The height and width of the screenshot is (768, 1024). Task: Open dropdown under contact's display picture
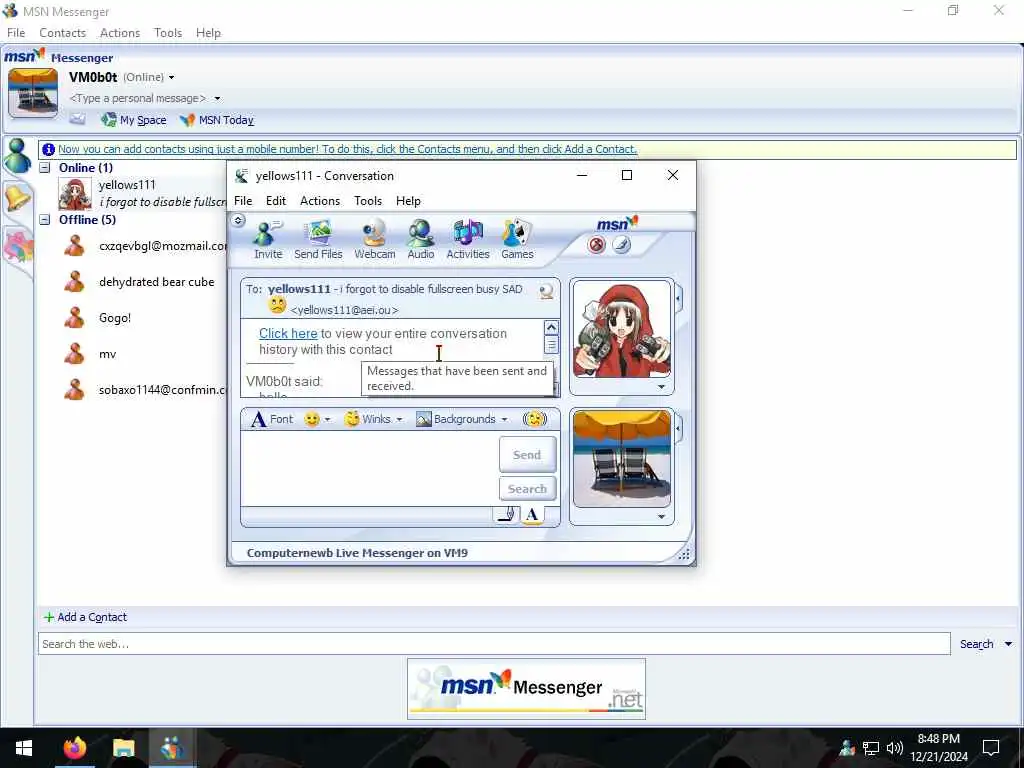(x=661, y=387)
